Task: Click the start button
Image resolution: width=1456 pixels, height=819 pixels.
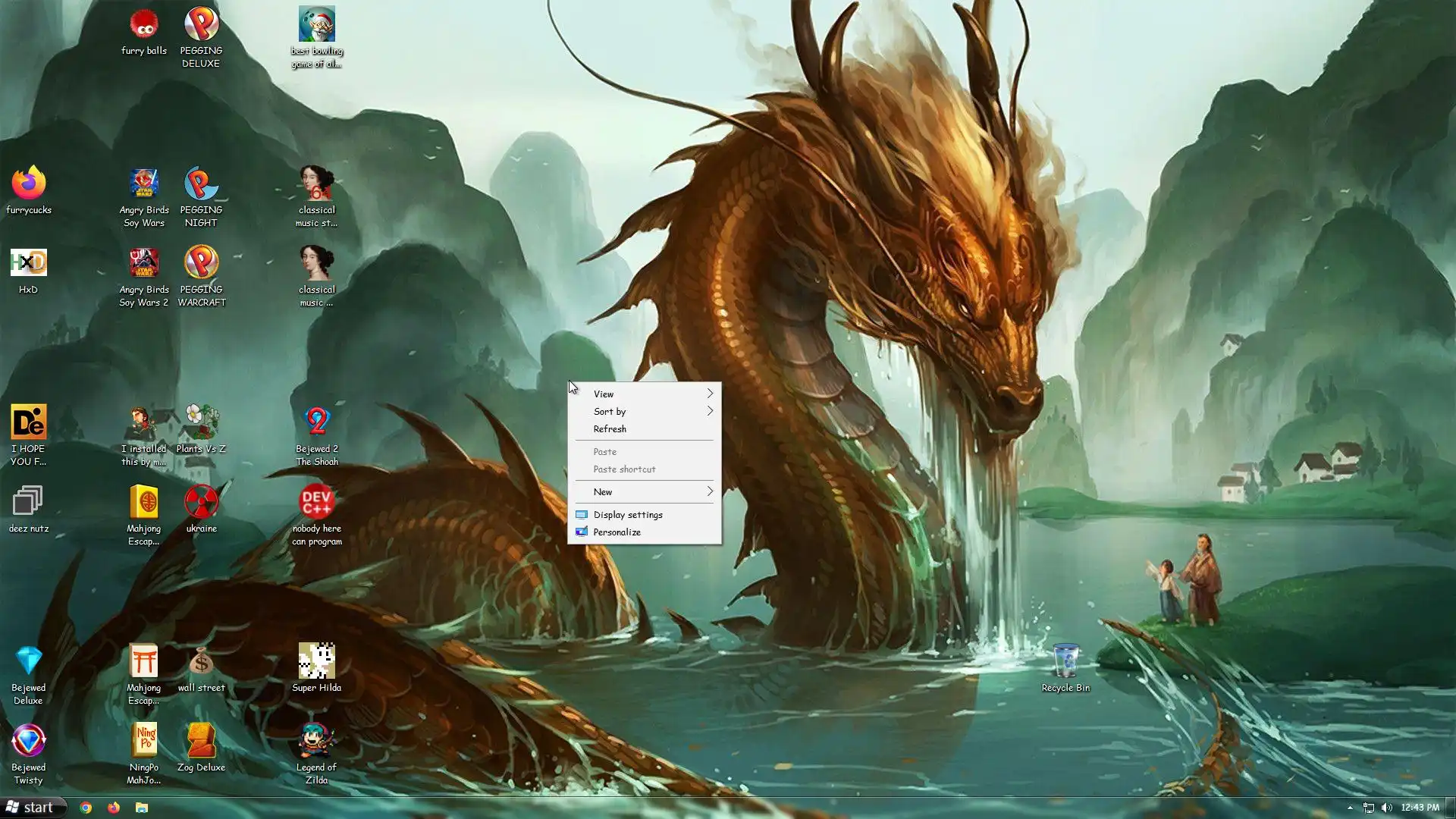Action: 32,808
